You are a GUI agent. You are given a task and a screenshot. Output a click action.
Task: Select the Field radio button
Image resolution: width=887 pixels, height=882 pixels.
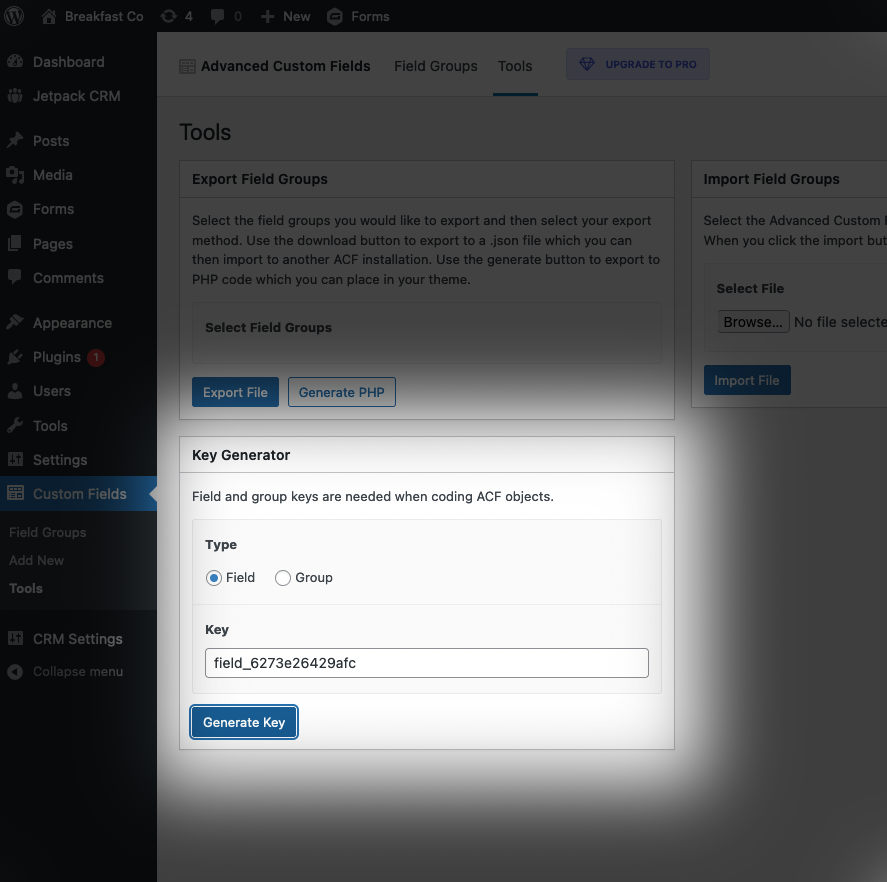pos(213,578)
